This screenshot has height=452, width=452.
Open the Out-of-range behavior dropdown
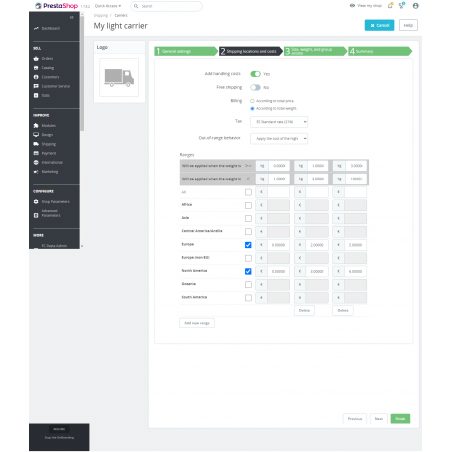pyautogui.click(x=279, y=138)
